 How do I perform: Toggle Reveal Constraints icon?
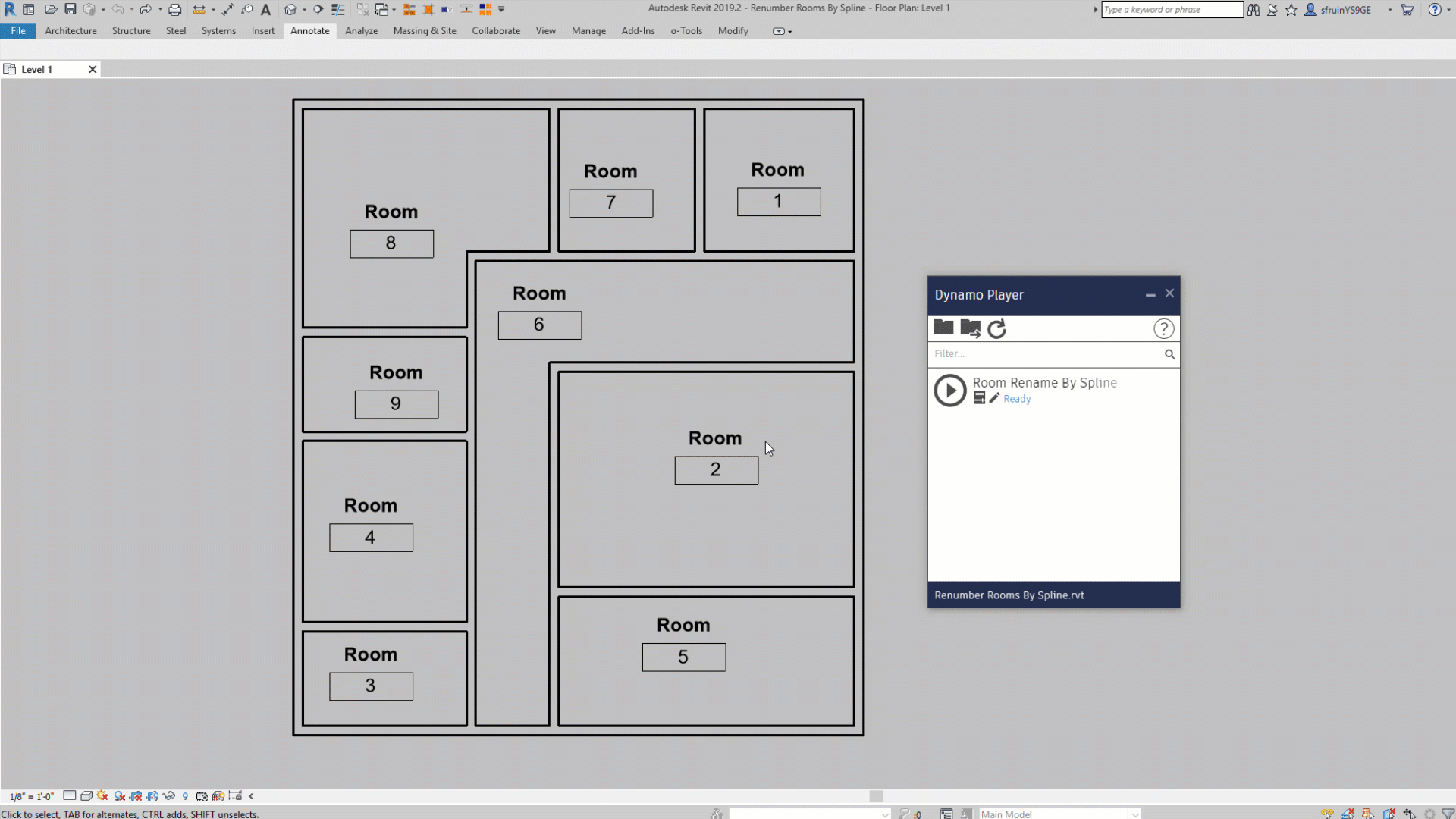235,795
